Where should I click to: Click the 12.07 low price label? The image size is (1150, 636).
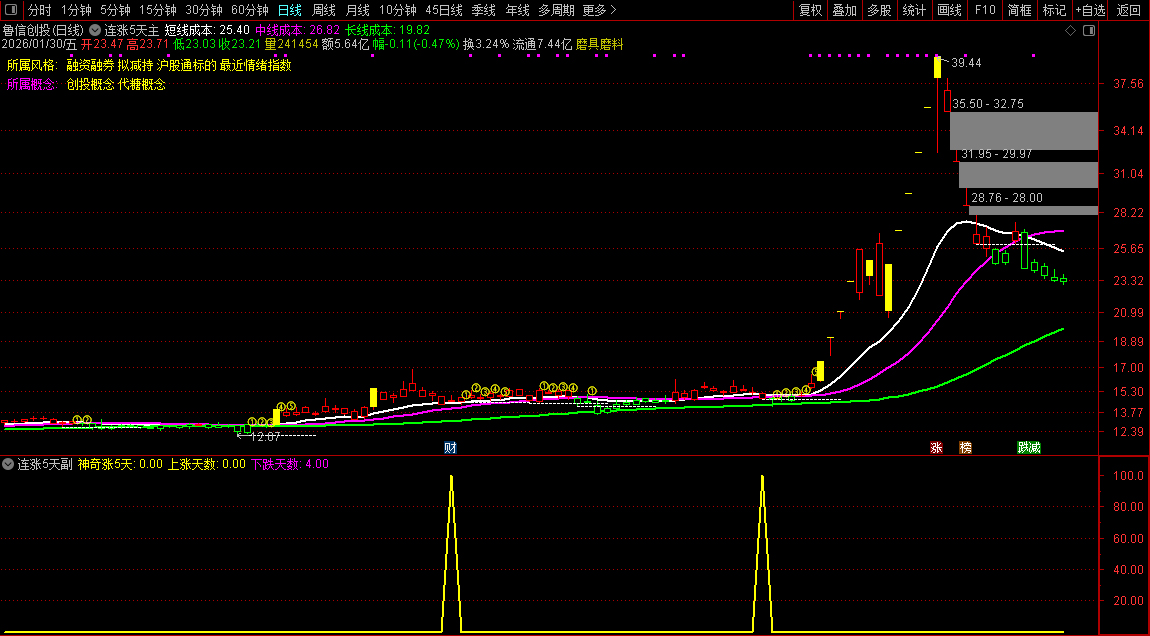265,436
